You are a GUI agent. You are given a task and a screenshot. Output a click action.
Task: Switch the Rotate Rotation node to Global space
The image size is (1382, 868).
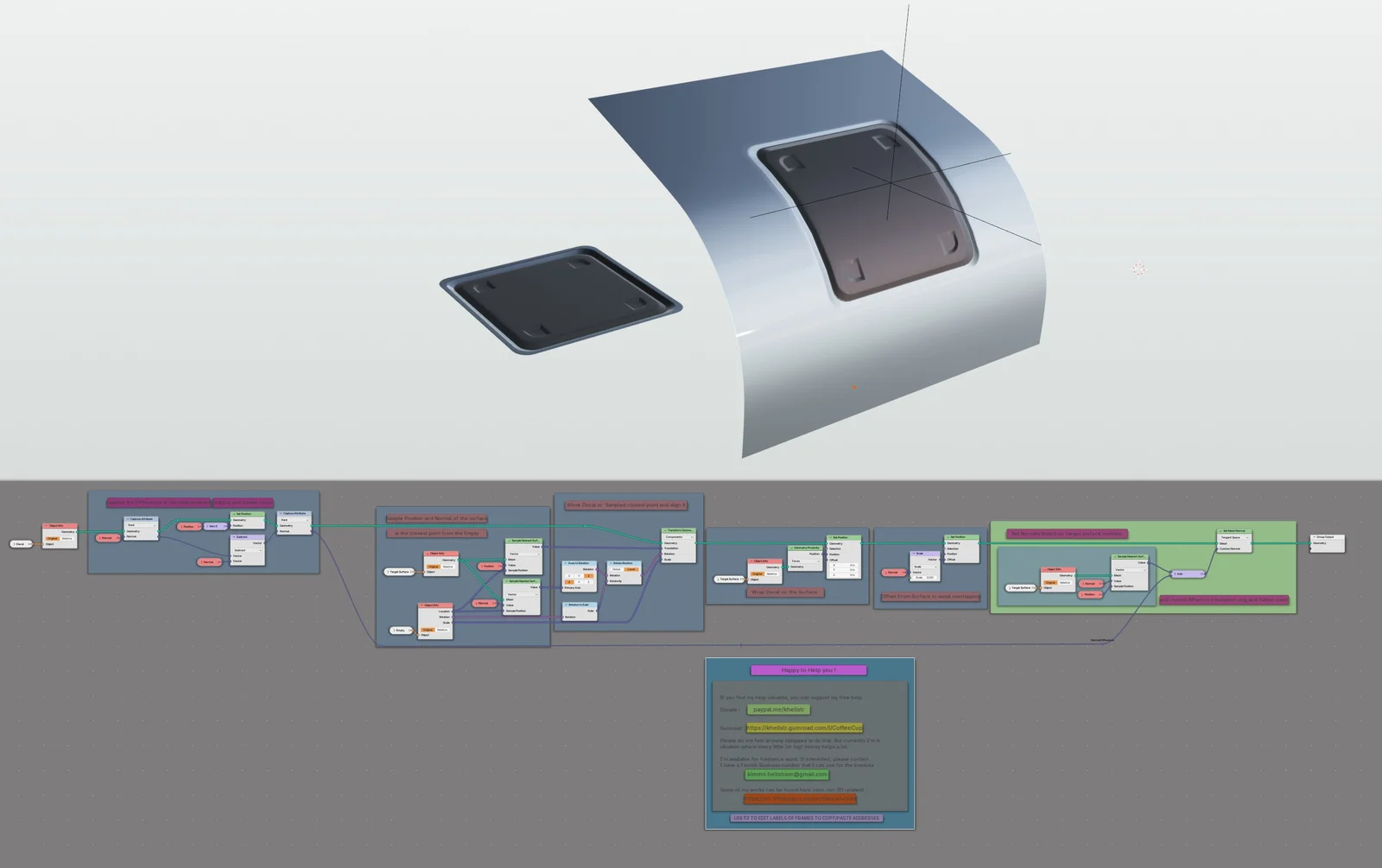pyautogui.click(x=617, y=569)
